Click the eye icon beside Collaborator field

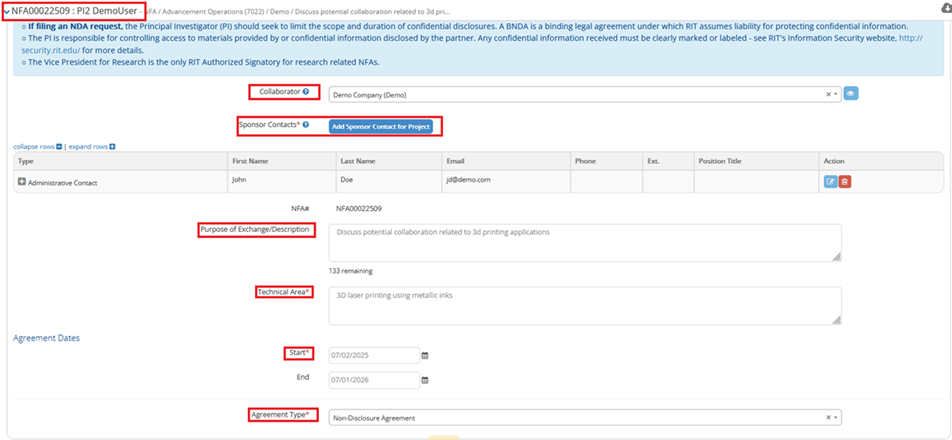pos(851,94)
